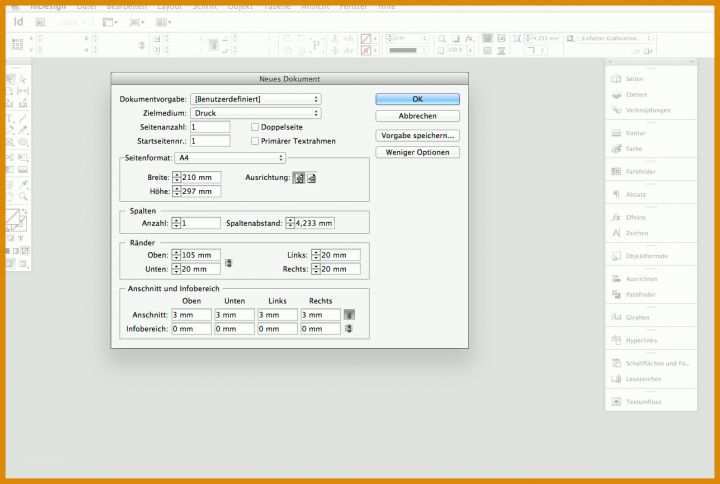The height and width of the screenshot is (484, 720).
Task: Open the Schaltflächen und Fo... panel icon
Action: (616, 363)
